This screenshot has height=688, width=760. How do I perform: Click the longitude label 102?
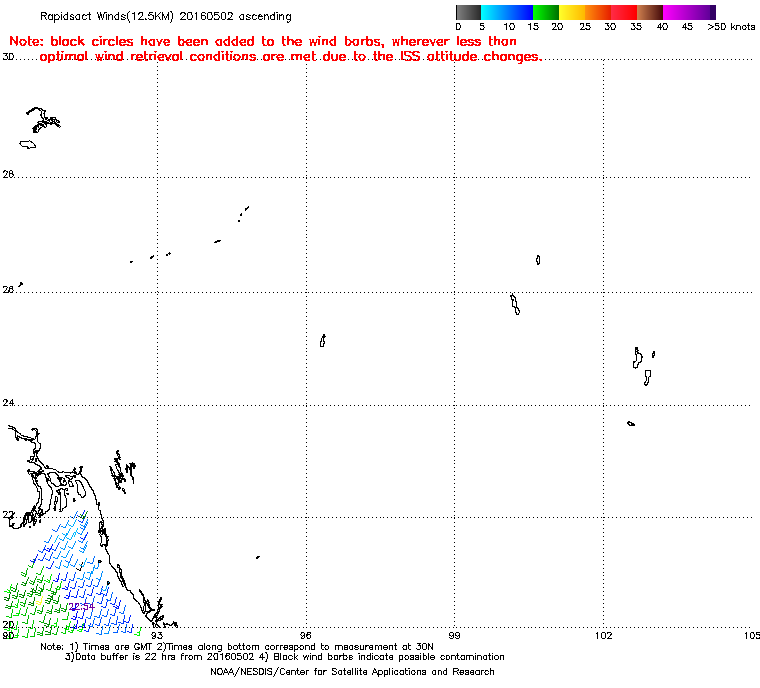tap(603, 635)
